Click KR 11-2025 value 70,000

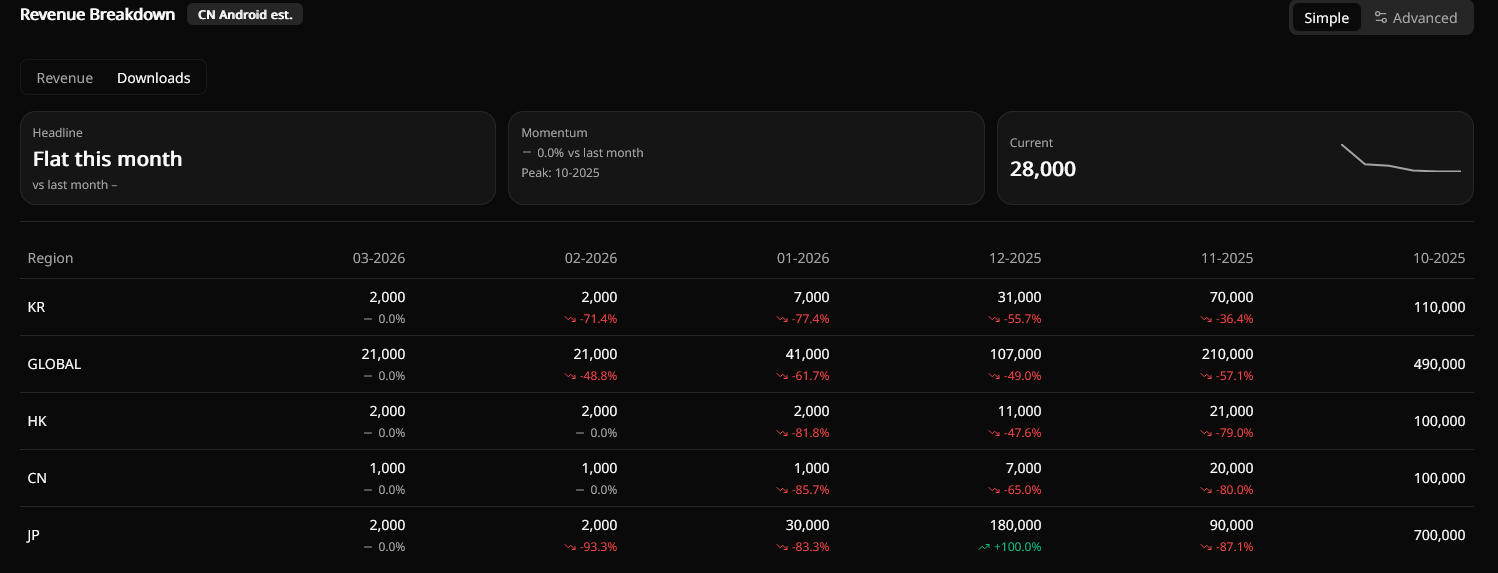(1230, 297)
